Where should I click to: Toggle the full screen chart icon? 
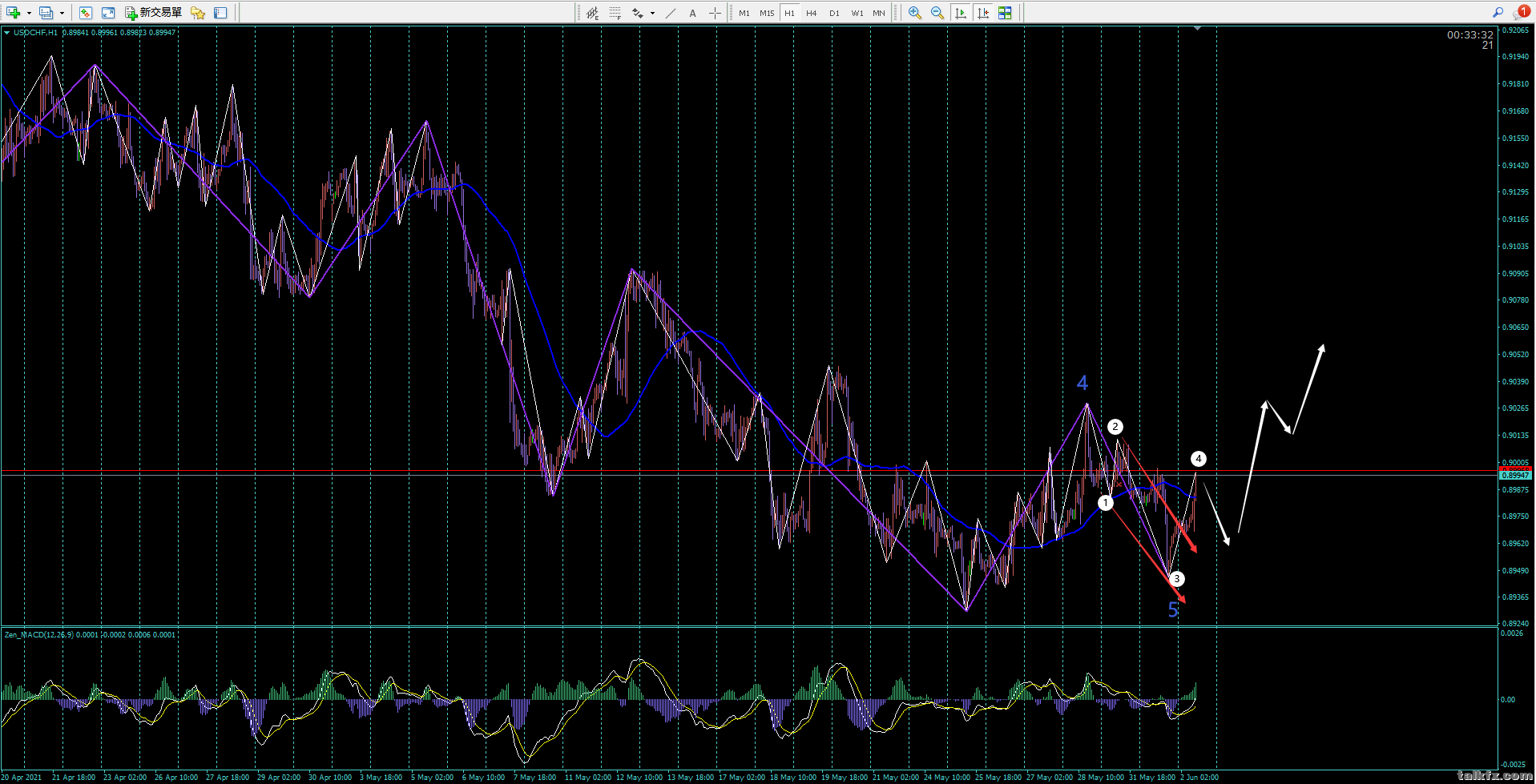pyautogui.click(x=108, y=13)
